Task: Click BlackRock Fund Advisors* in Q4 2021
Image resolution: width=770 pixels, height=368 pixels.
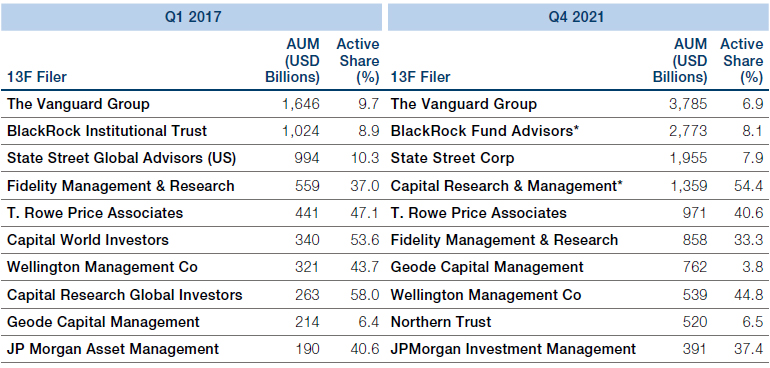Action: (x=485, y=131)
